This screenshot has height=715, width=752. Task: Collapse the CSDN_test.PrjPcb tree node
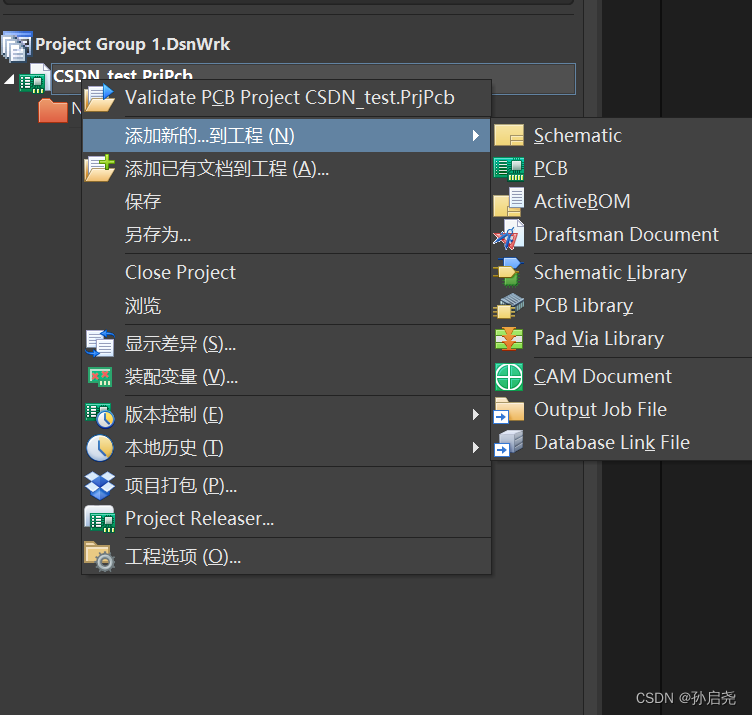9,79
